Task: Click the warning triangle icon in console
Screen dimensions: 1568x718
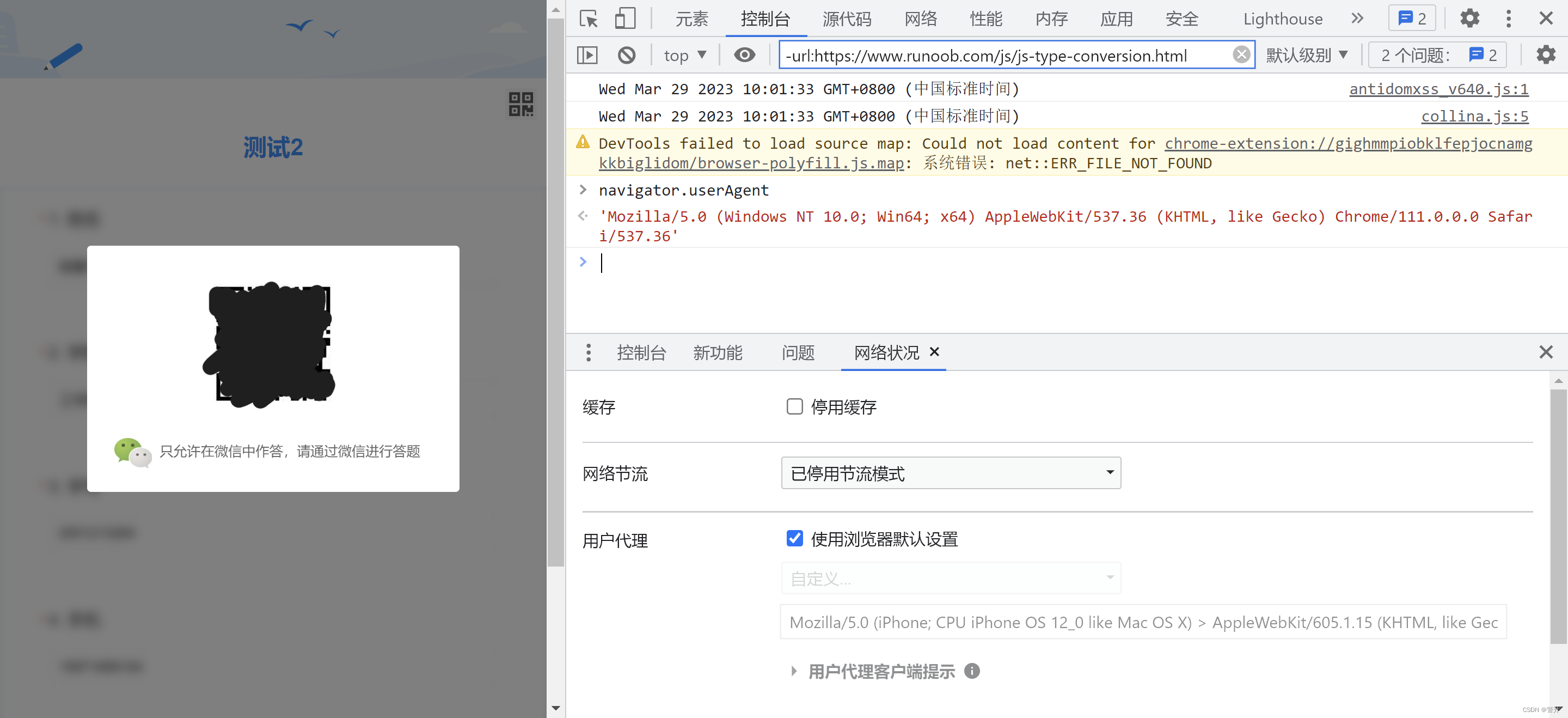Action: (583, 143)
